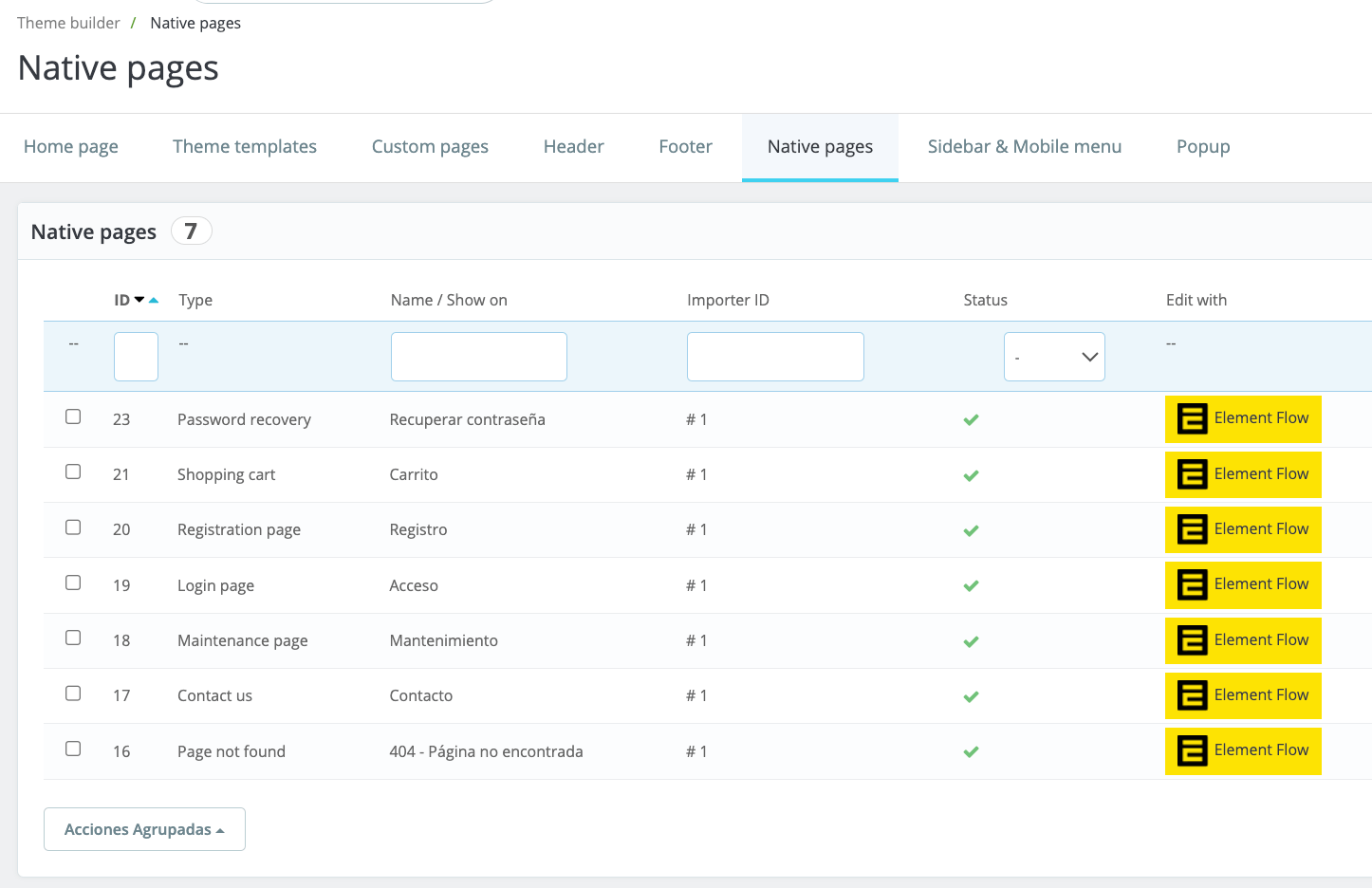Check the Contact us row checkbox
Image resolution: width=1372 pixels, height=888 pixels.
[x=73, y=693]
